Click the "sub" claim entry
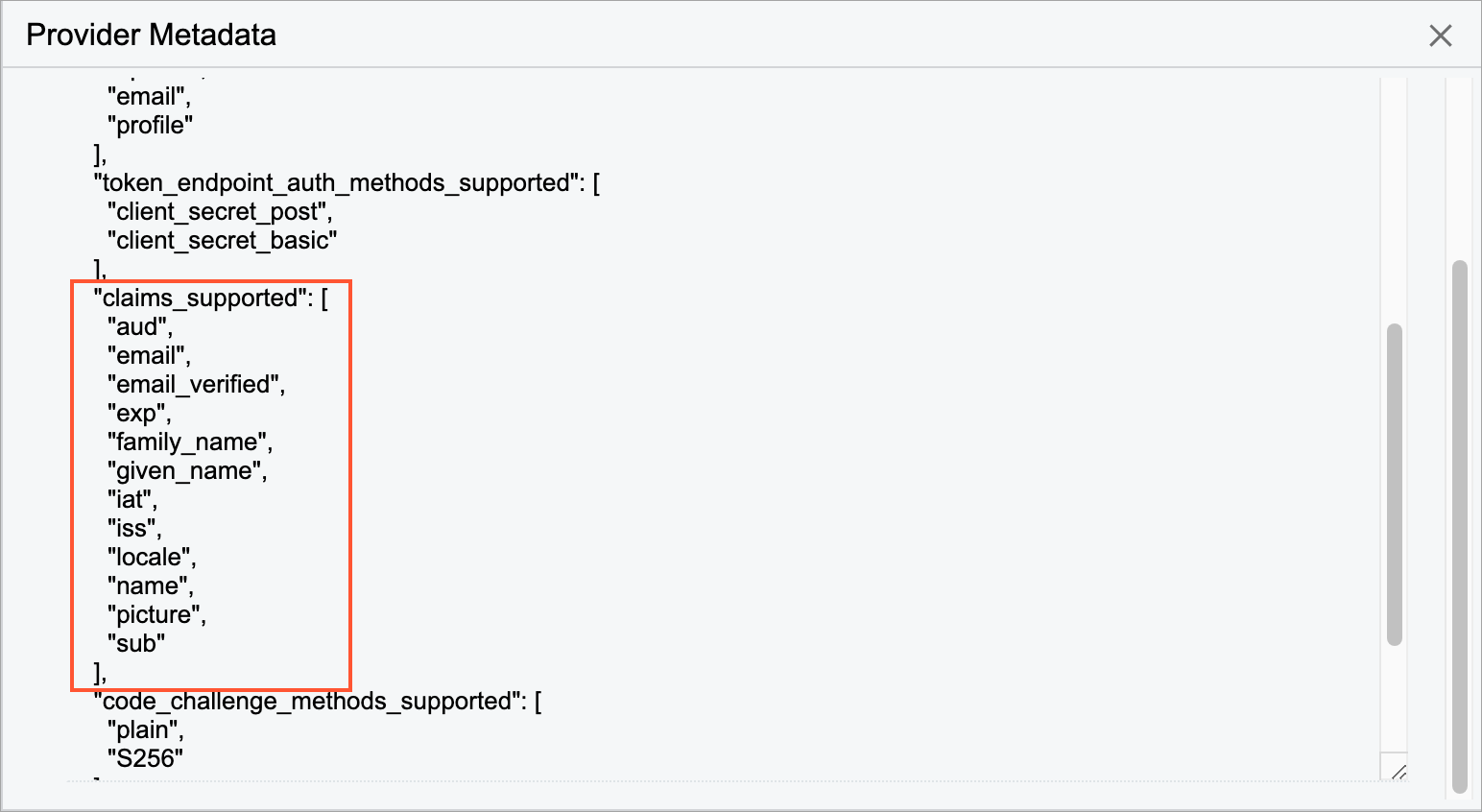This screenshot has width=1482, height=812. 136,644
